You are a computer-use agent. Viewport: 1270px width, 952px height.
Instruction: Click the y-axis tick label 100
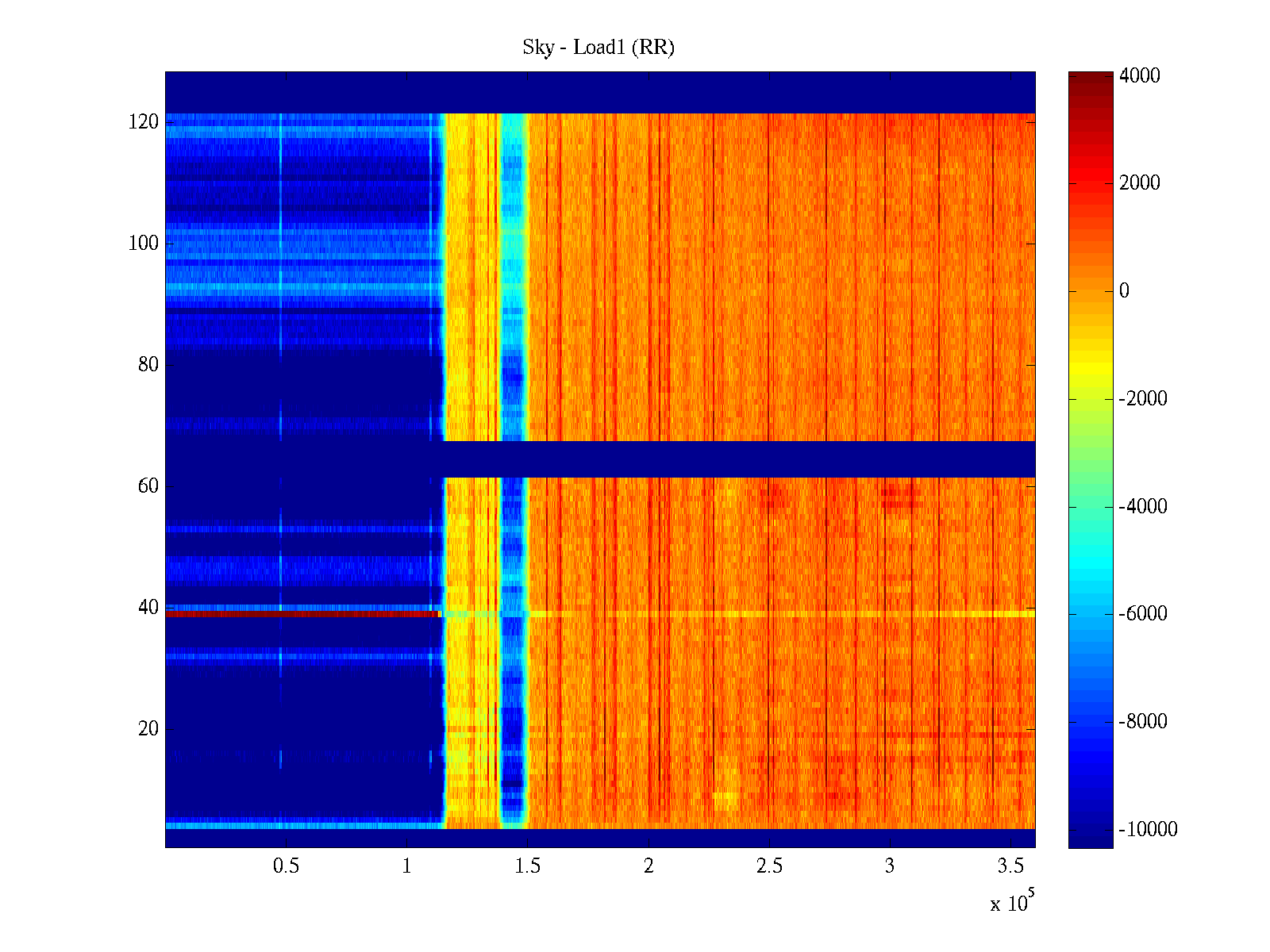point(144,244)
